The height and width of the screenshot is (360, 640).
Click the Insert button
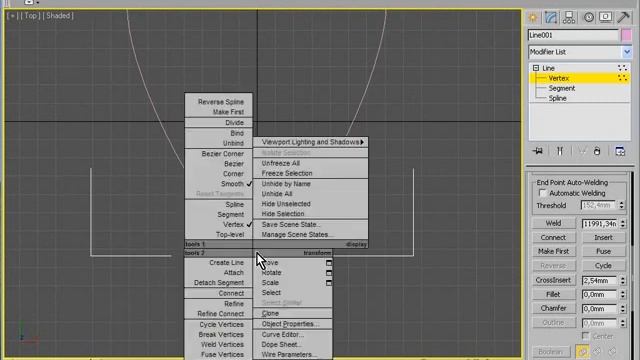(x=603, y=237)
